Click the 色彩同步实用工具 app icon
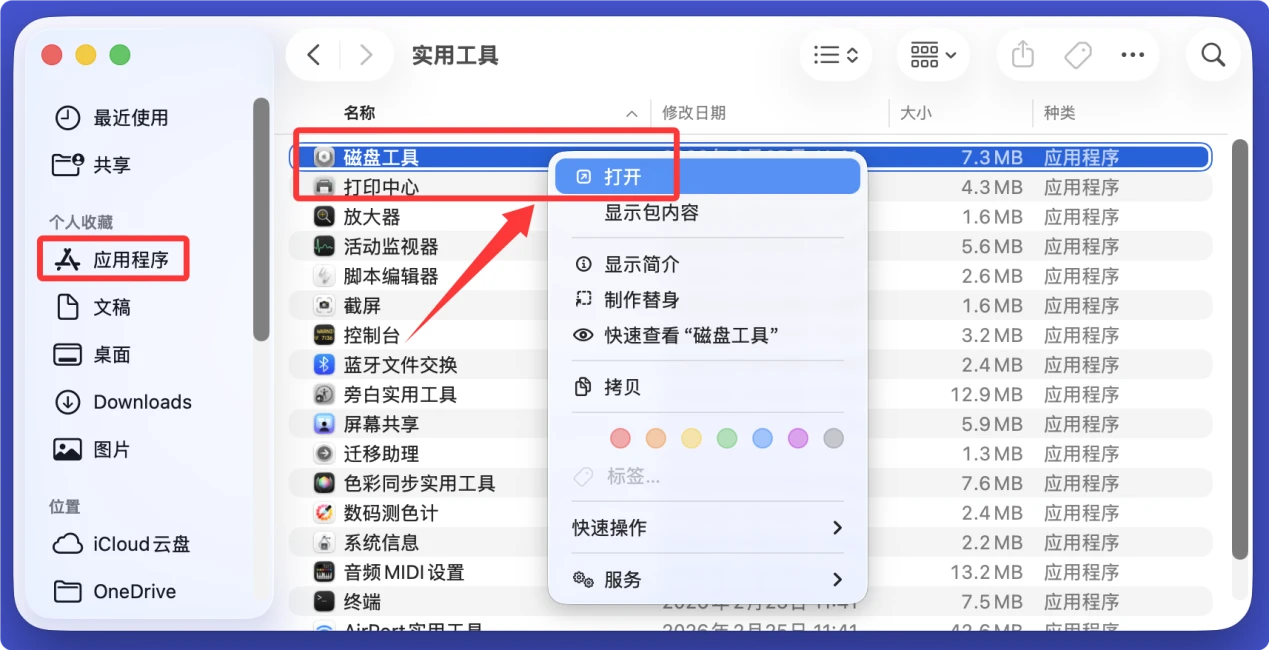The width and height of the screenshot is (1269, 650). (x=324, y=483)
